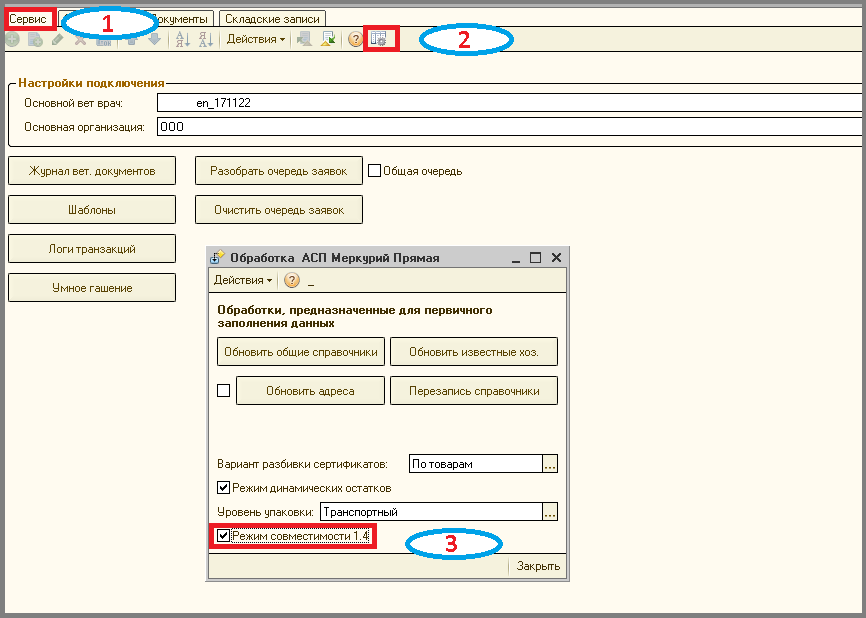Switch to the Сервис tab
The image size is (866, 618).
point(28,19)
